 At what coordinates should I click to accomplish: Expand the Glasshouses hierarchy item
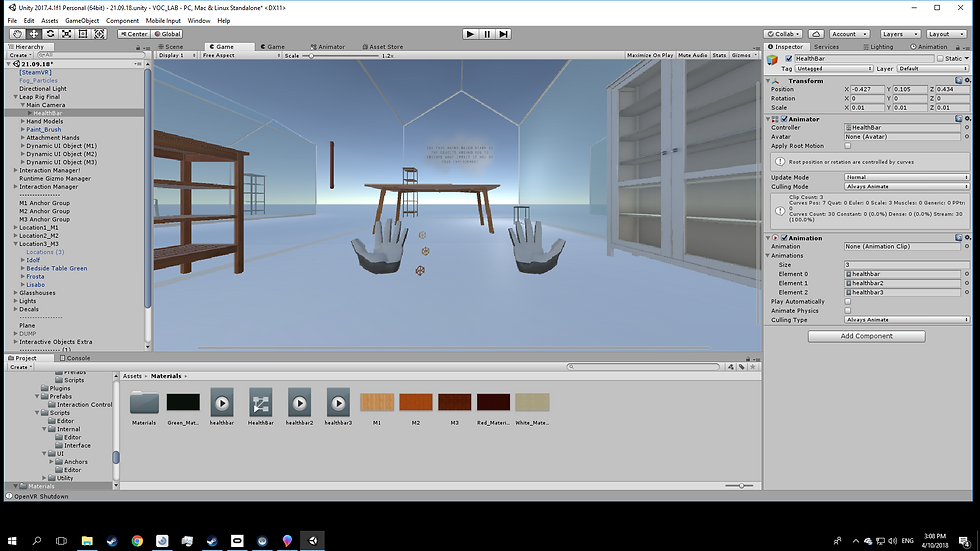(16, 292)
